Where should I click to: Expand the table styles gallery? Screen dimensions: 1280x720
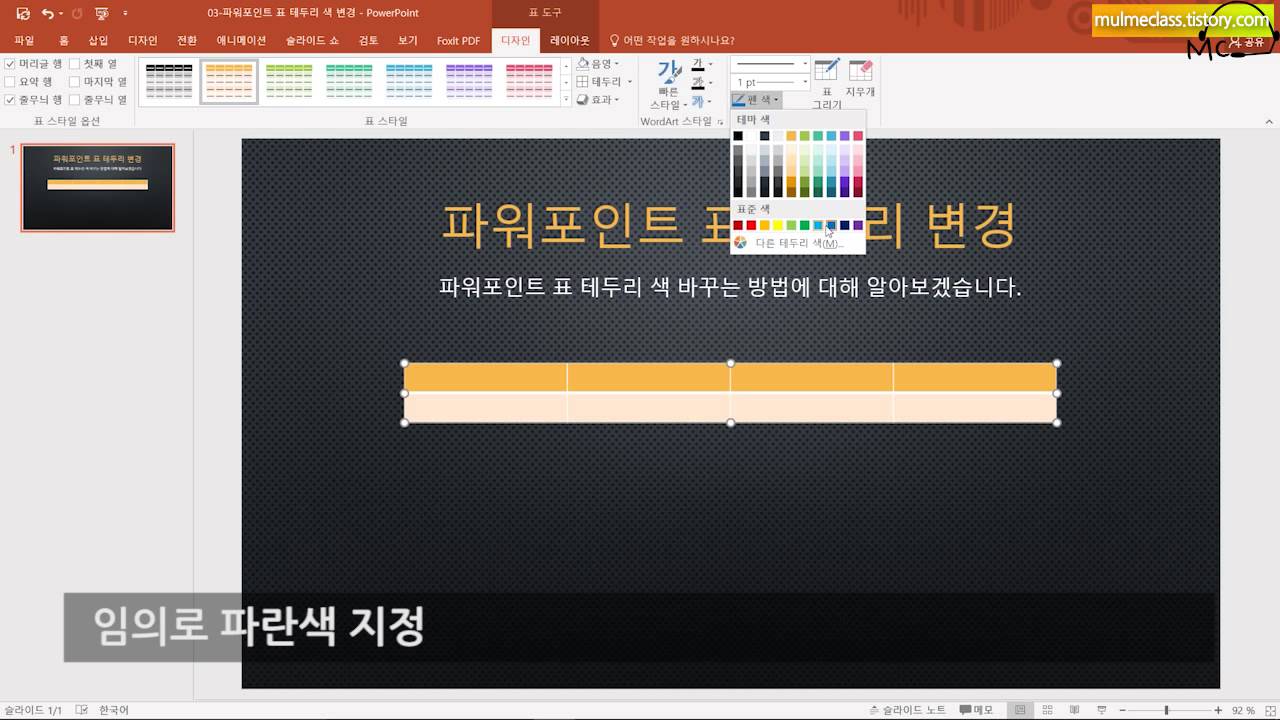pos(566,100)
